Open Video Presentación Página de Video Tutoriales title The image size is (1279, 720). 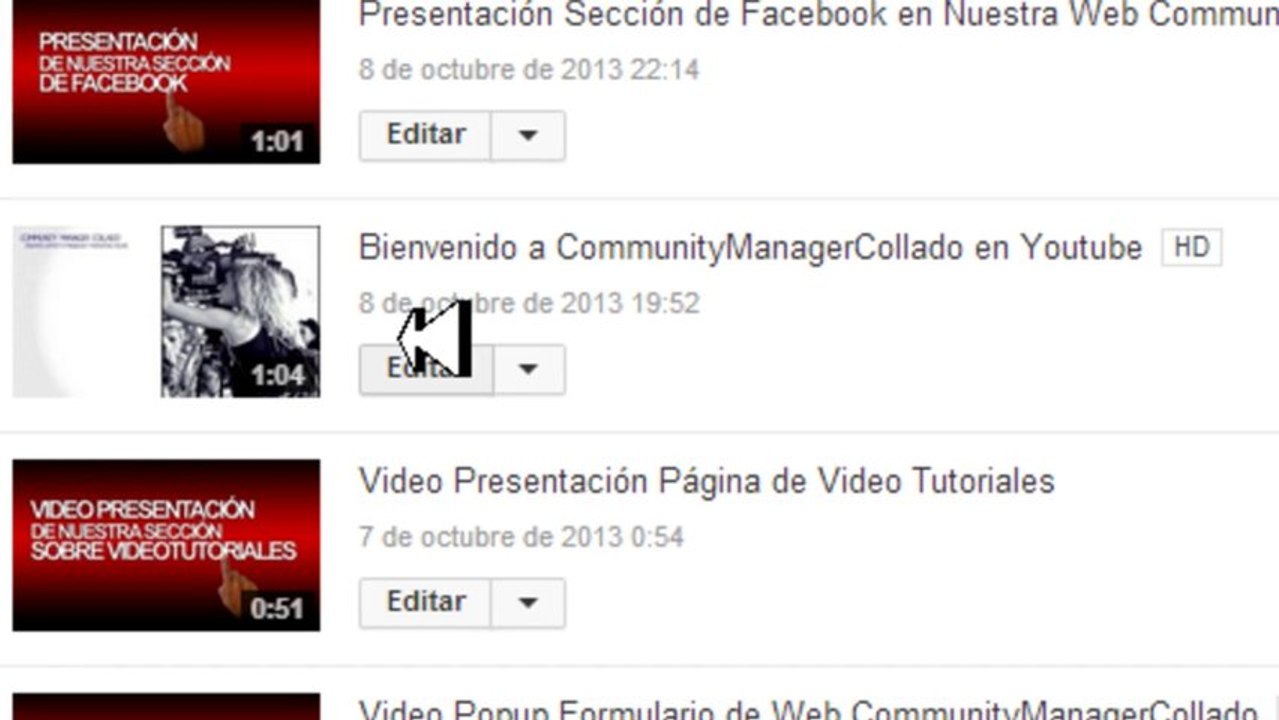(706, 481)
